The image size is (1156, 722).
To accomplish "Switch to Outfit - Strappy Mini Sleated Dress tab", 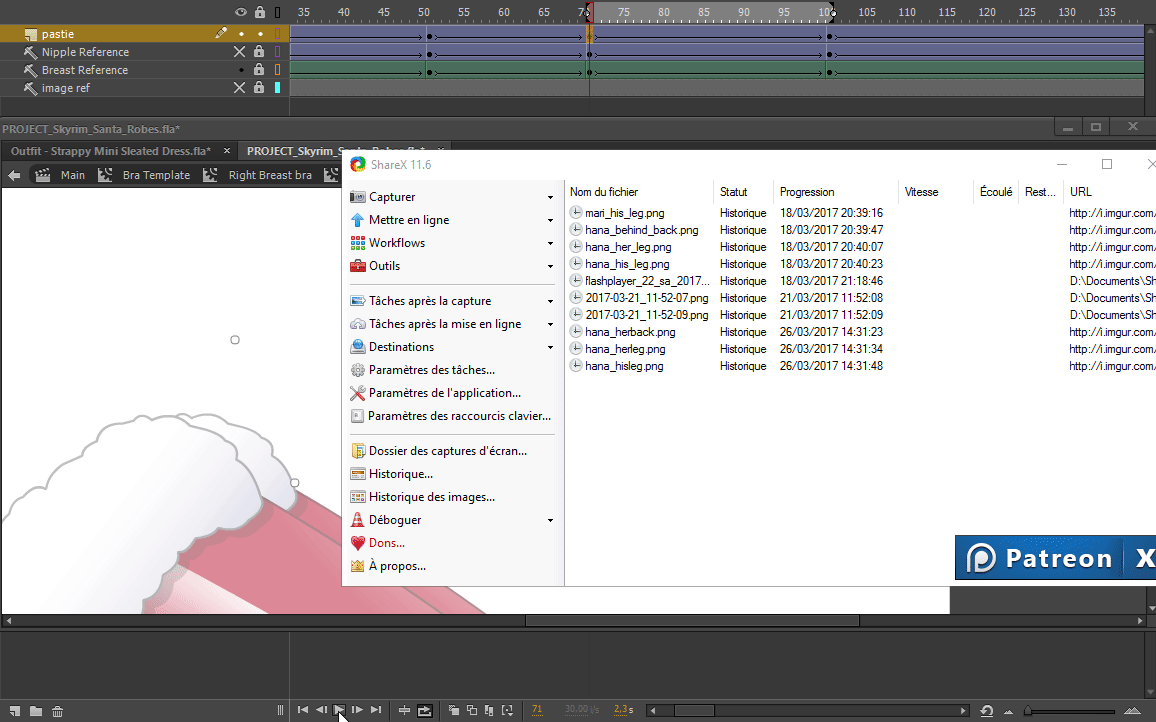I will [111, 151].
